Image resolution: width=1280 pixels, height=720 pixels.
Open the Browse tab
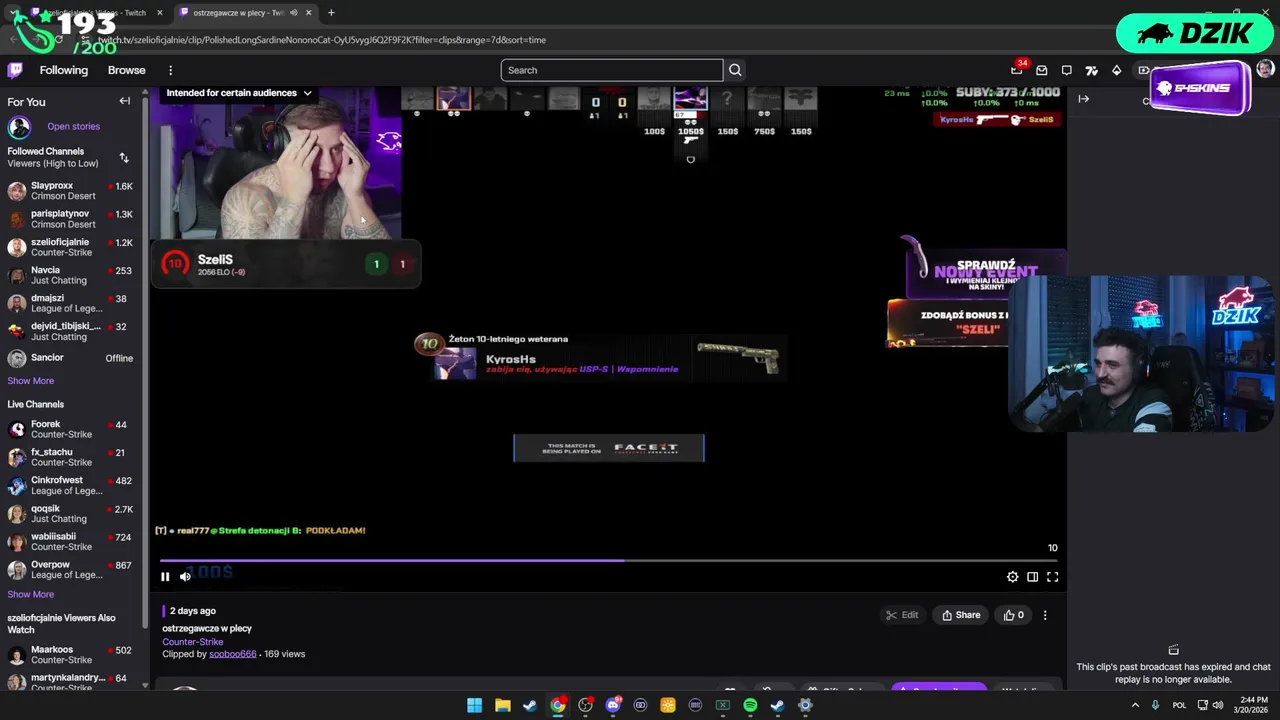point(127,70)
